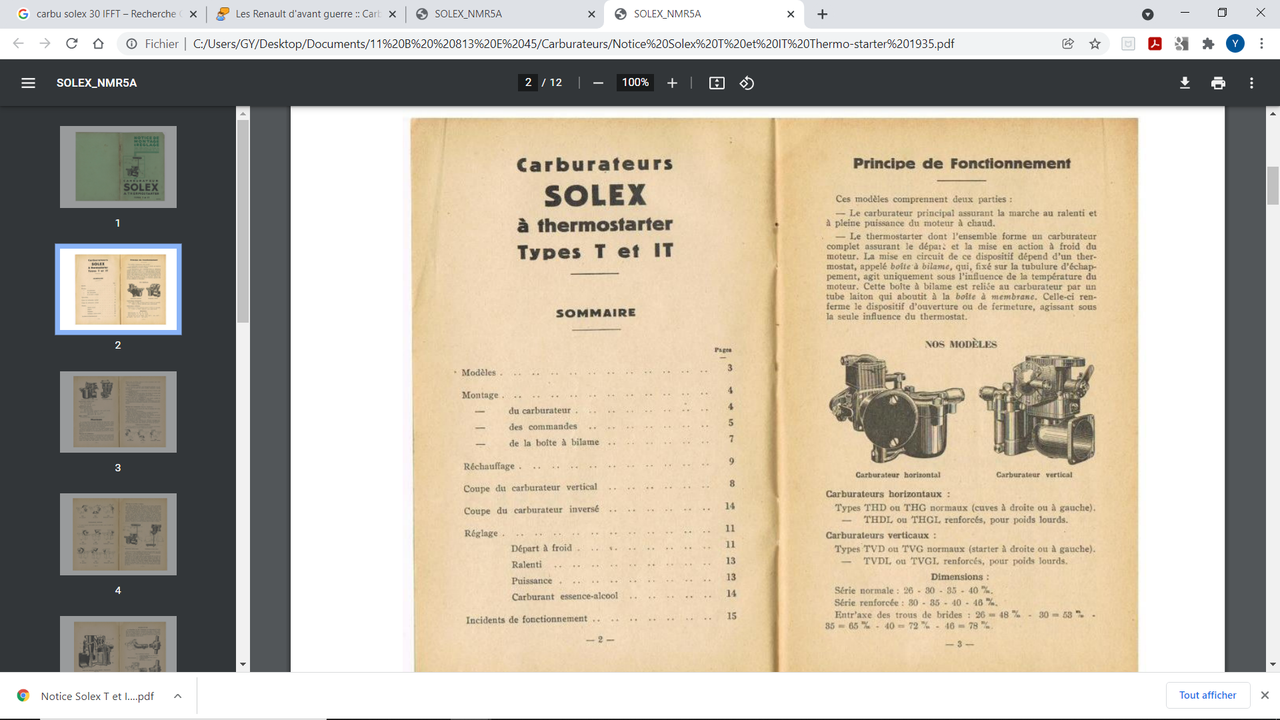Share this page icon
The image size is (1280, 720).
click(1068, 44)
